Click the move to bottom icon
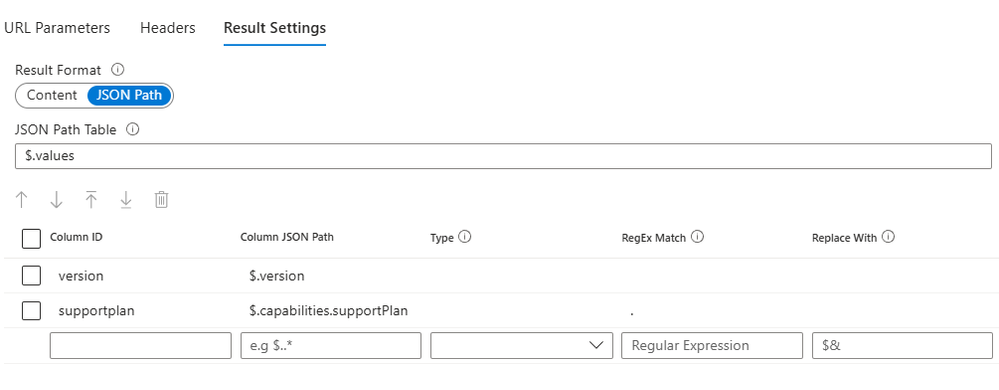 tap(126, 200)
